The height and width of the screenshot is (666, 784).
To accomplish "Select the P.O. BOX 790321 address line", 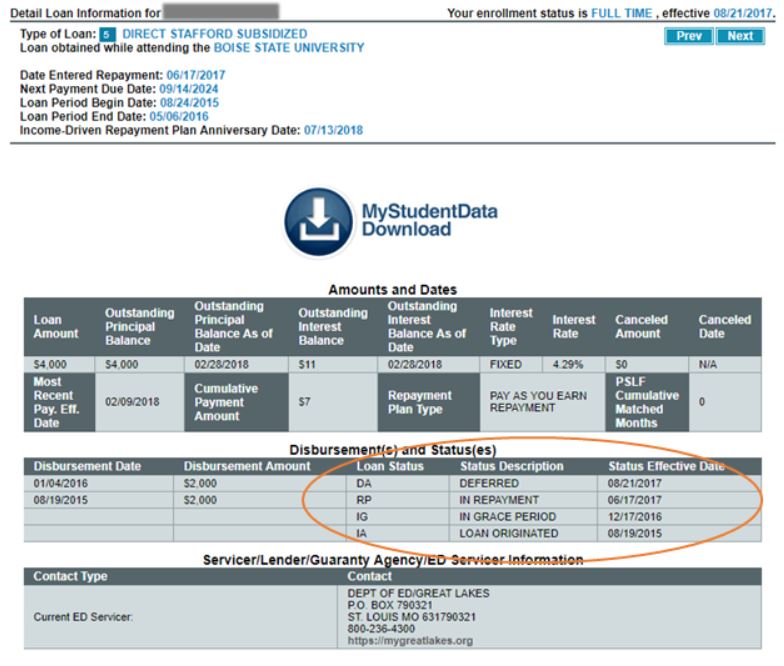I will [x=390, y=605].
